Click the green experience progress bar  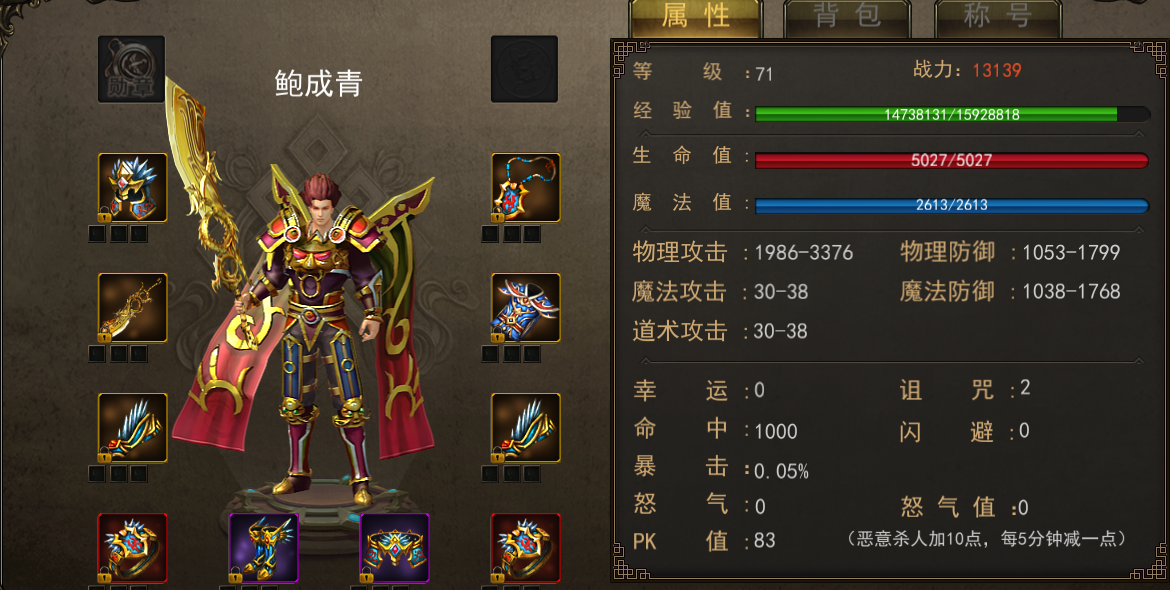click(952, 114)
